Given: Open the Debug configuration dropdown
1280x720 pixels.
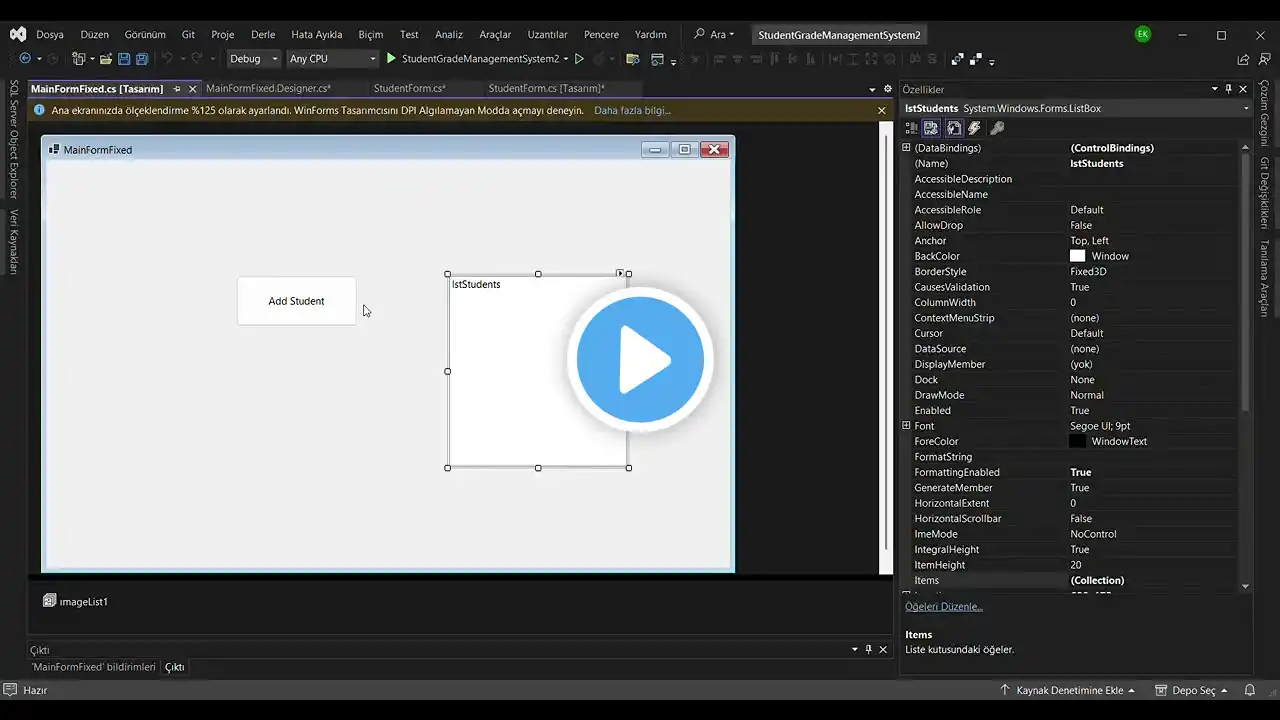Looking at the screenshot, I should point(253,59).
